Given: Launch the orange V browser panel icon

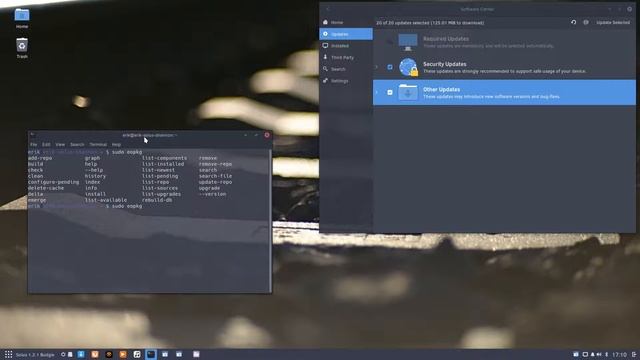Looking at the screenshot, I should click(x=95, y=354).
